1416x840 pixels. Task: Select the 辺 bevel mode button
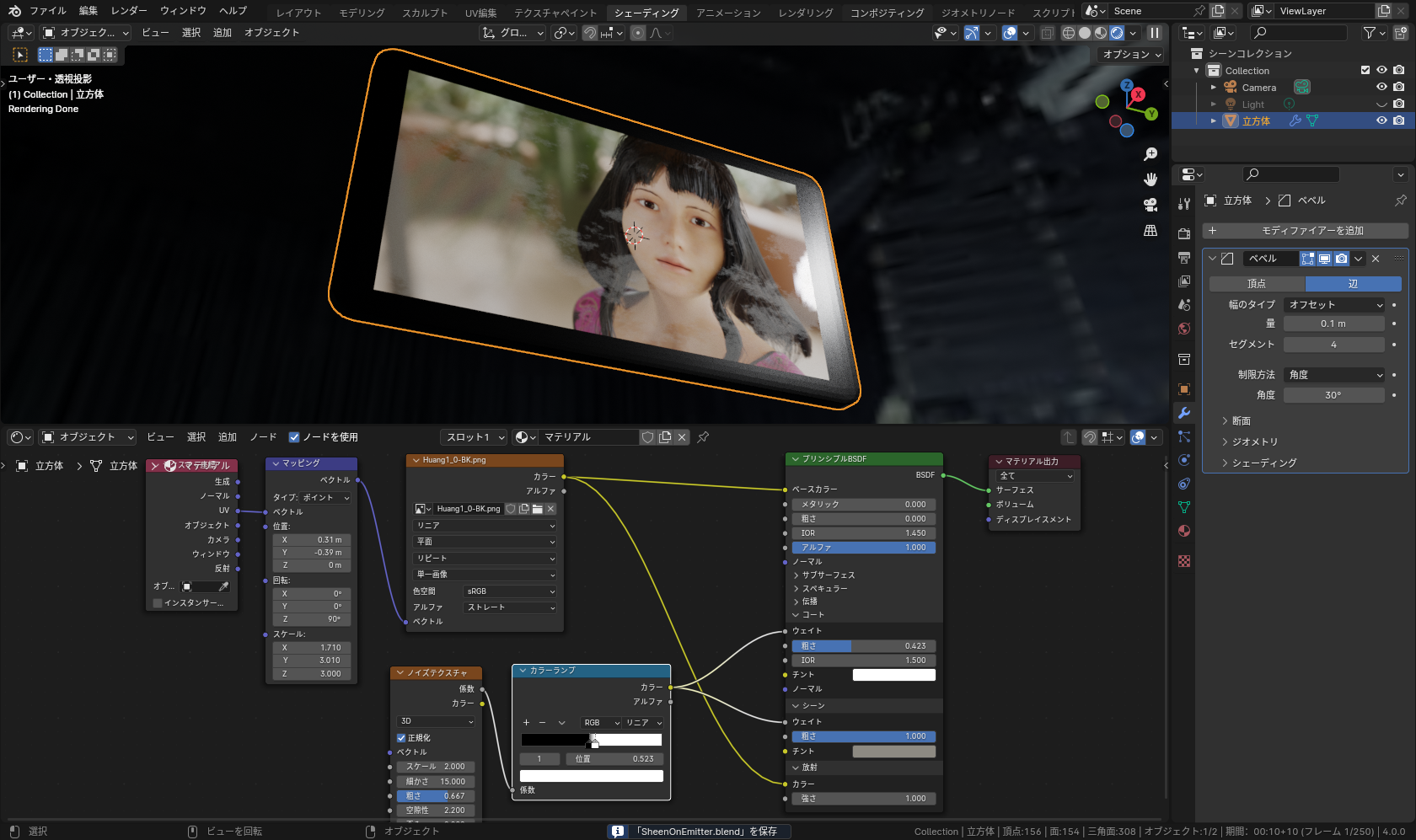[x=1353, y=284]
